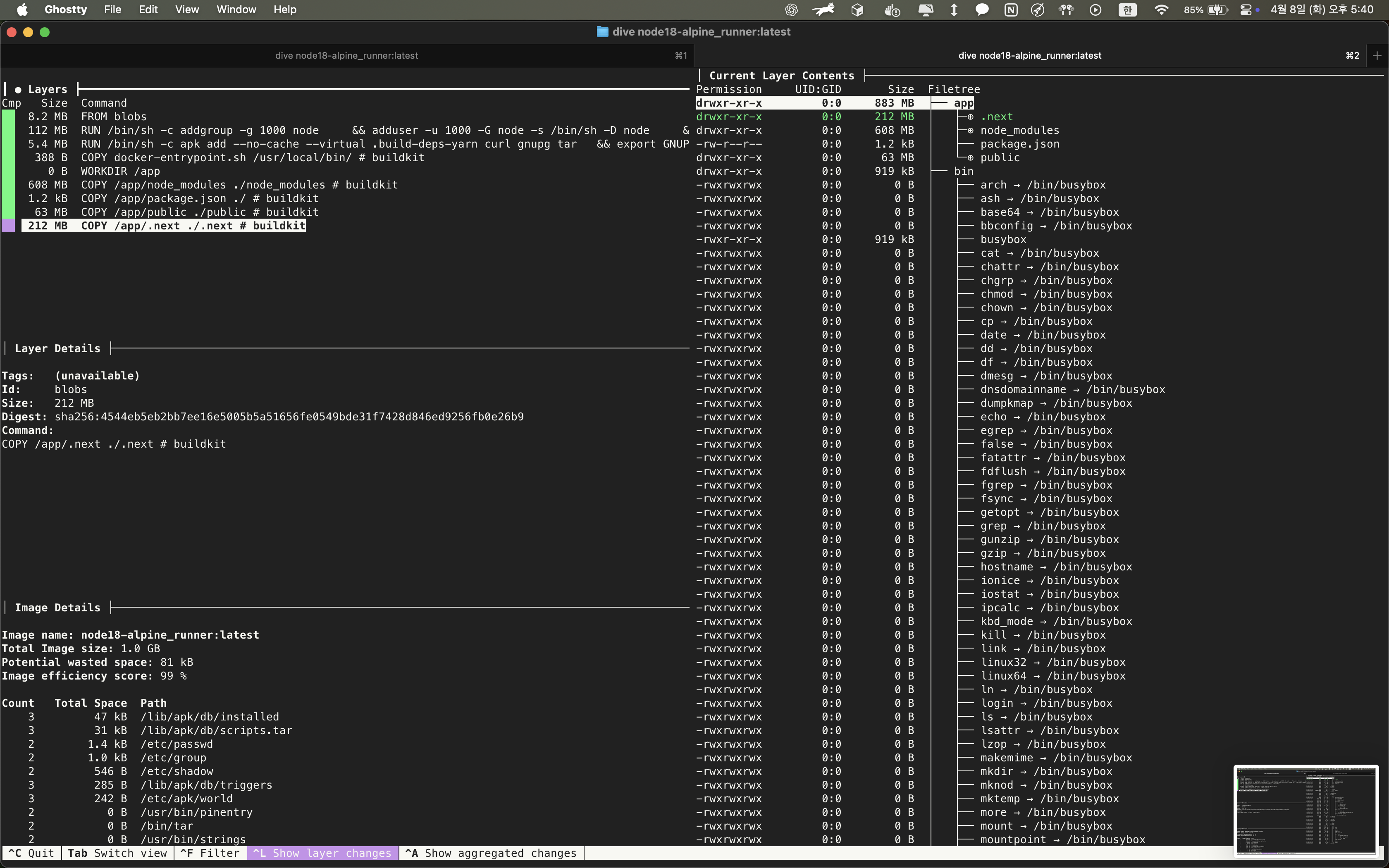Add a new tab with plus button
This screenshot has width=1389, height=868.
[x=1377, y=56]
